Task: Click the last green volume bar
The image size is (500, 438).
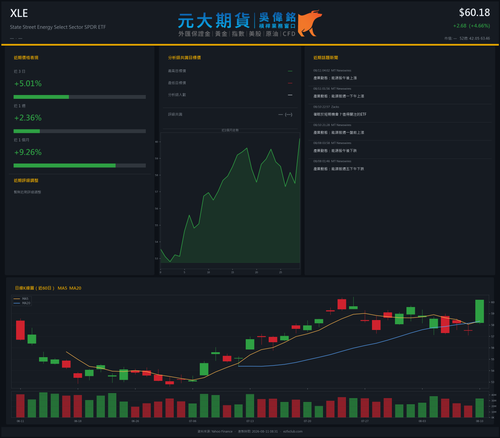Action: click(479, 408)
